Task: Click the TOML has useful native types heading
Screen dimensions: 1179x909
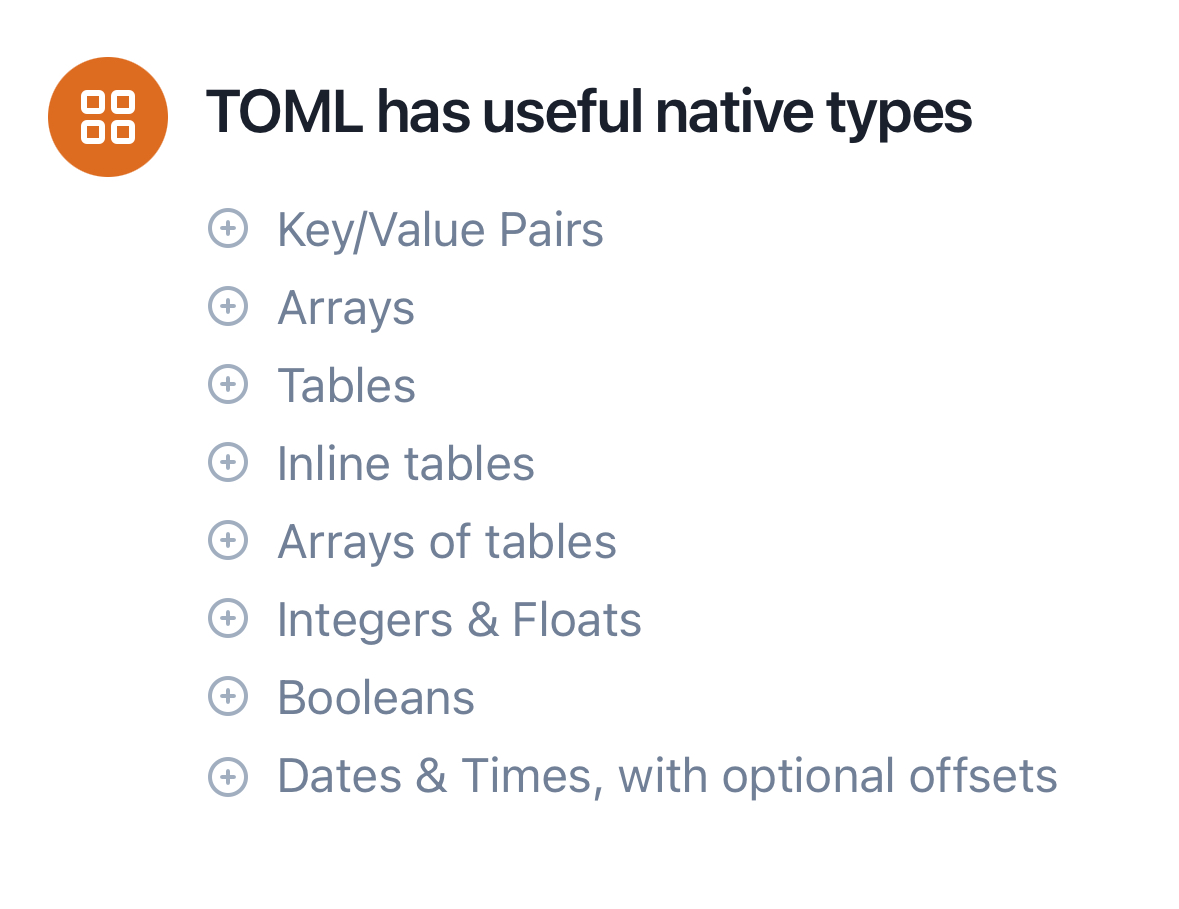Action: pos(589,113)
